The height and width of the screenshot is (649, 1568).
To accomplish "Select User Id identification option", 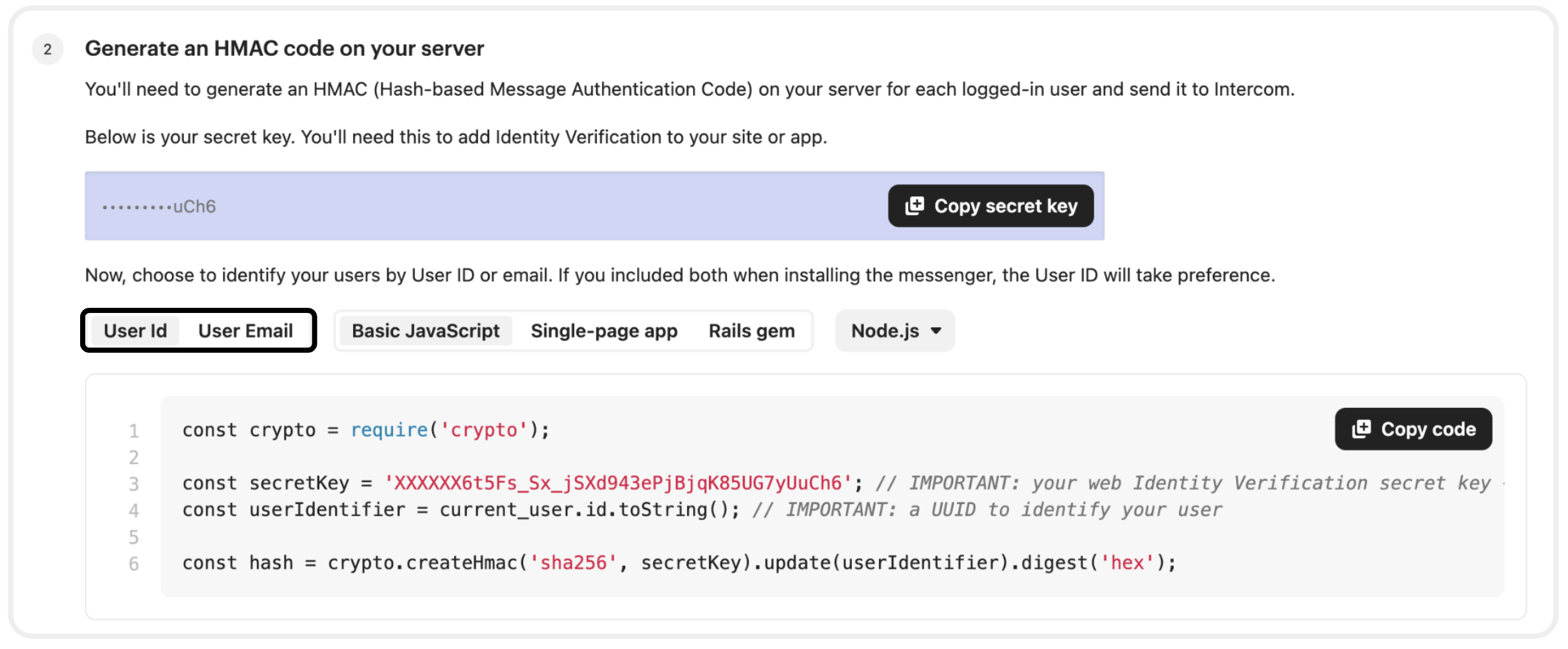I will click(x=135, y=331).
